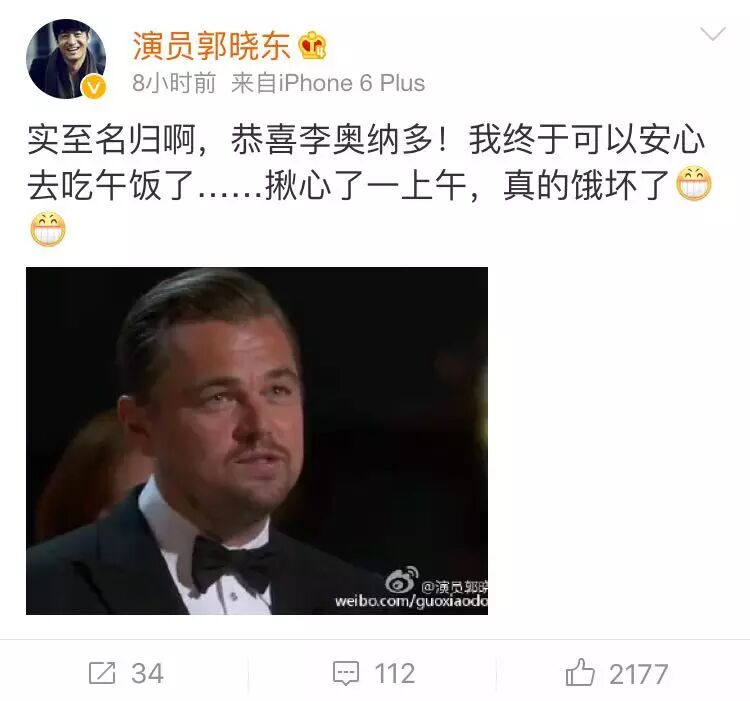Click the crown membership icon beside username
750x701 pixels.
(x=312, y=46)
